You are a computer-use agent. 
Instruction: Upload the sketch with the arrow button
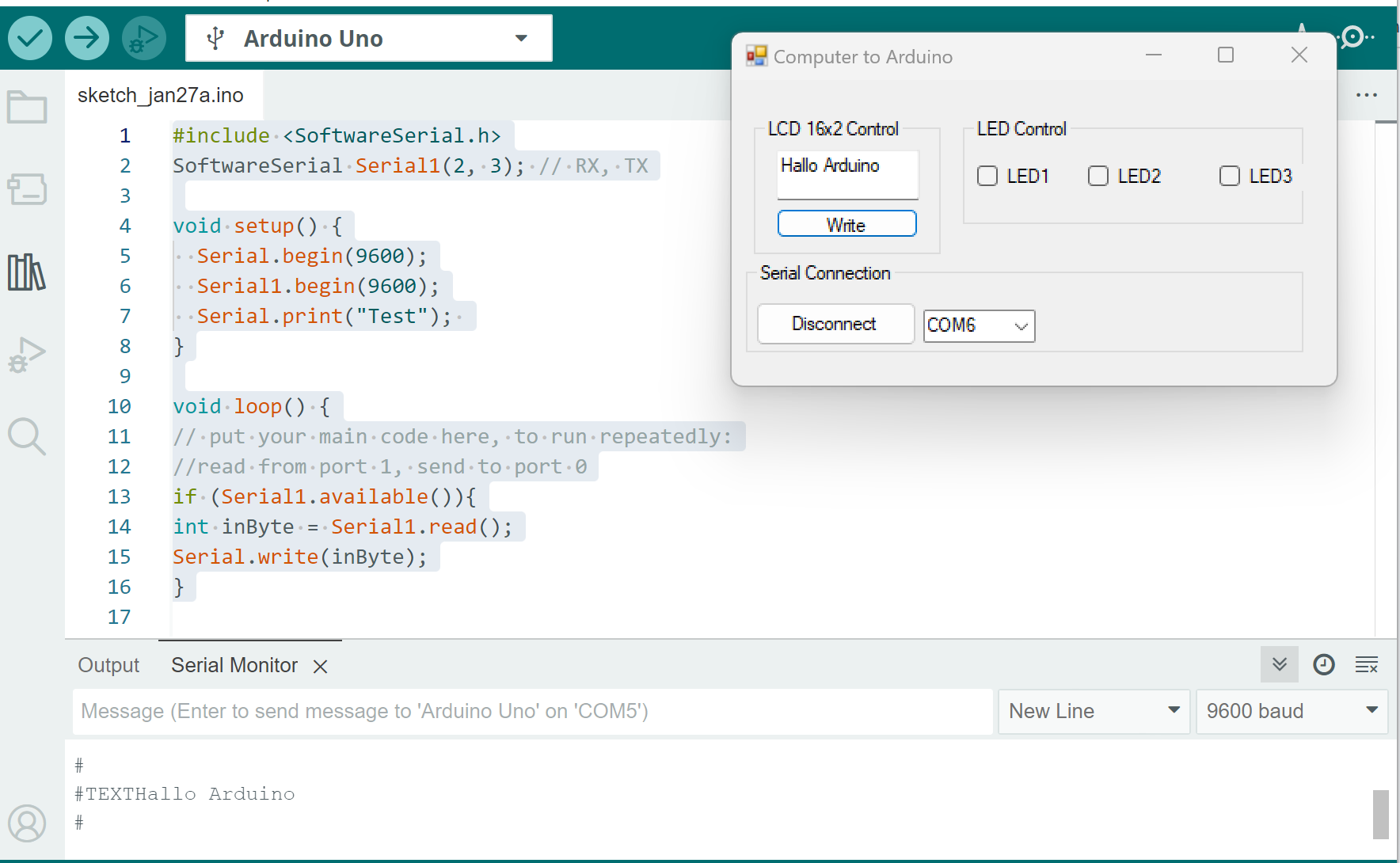click(x=87, y=38)
